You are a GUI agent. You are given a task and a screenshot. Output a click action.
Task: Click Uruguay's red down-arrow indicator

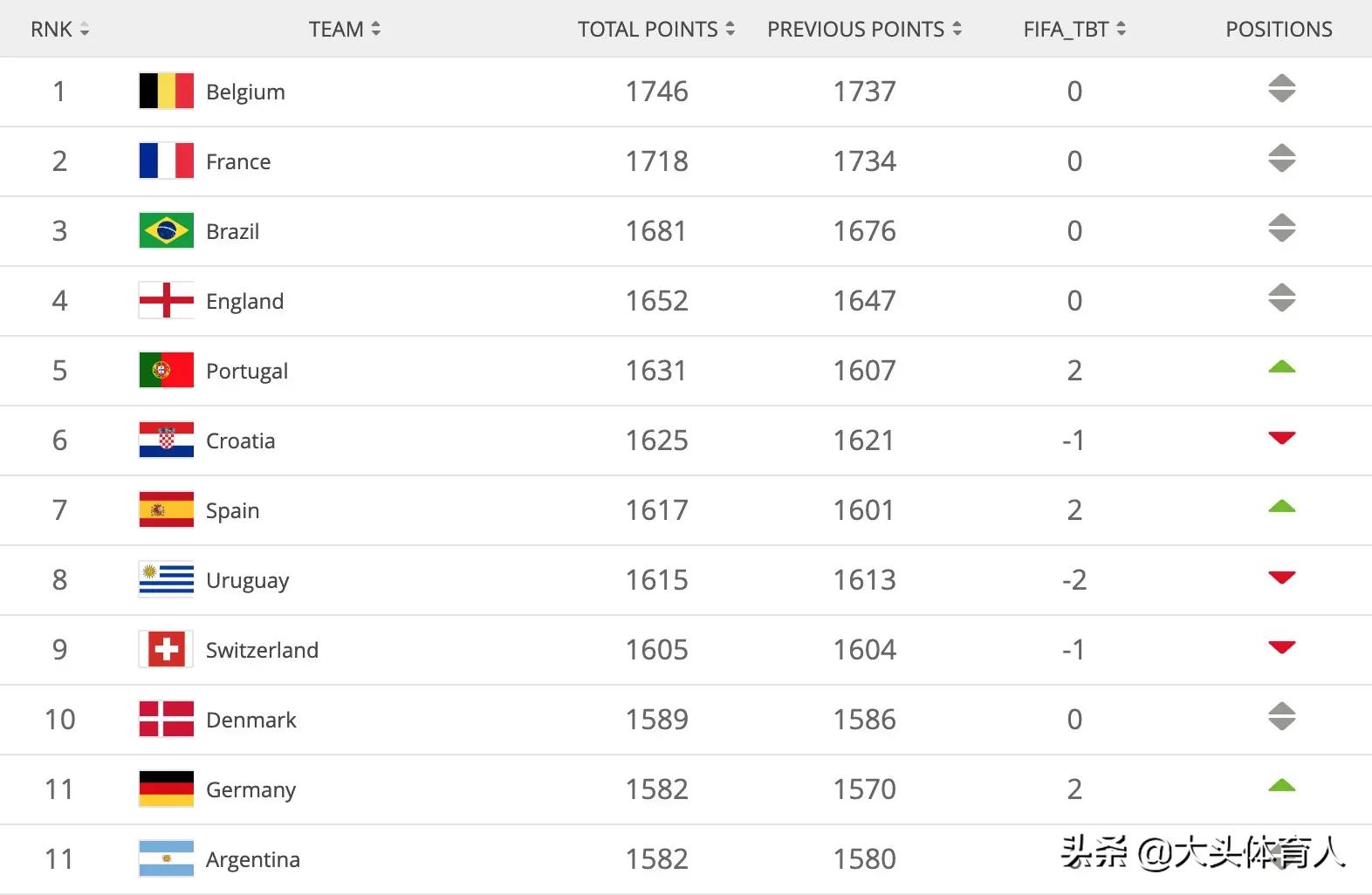tap(1281, 577)
